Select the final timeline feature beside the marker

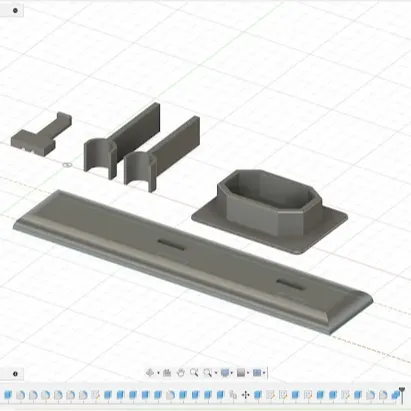[x=395, y=395]
